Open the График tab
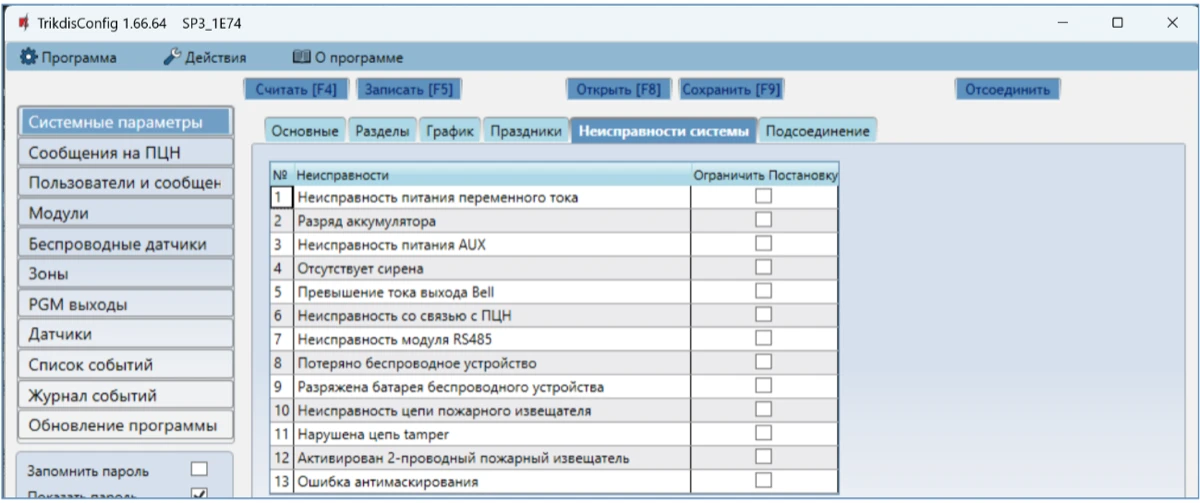 (x=450, y=131)
